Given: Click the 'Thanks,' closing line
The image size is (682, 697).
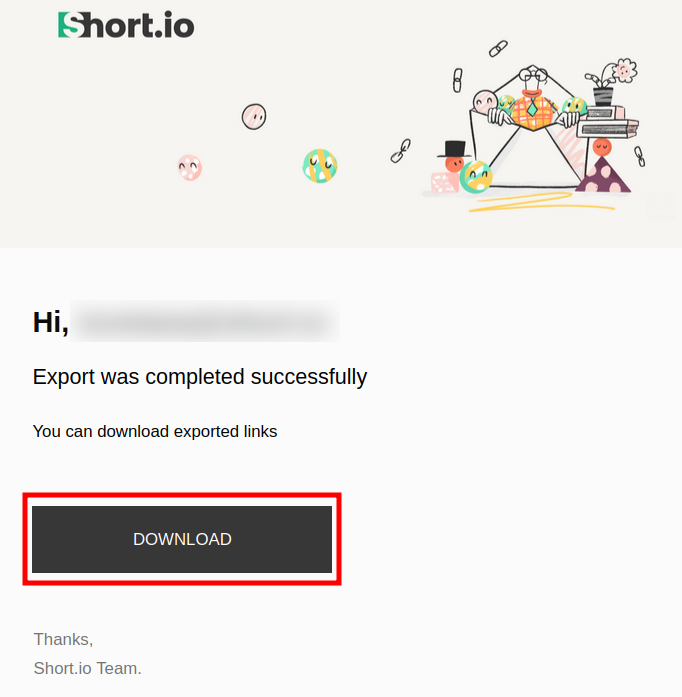Looking at the screenshot, I should coord(63,639).
